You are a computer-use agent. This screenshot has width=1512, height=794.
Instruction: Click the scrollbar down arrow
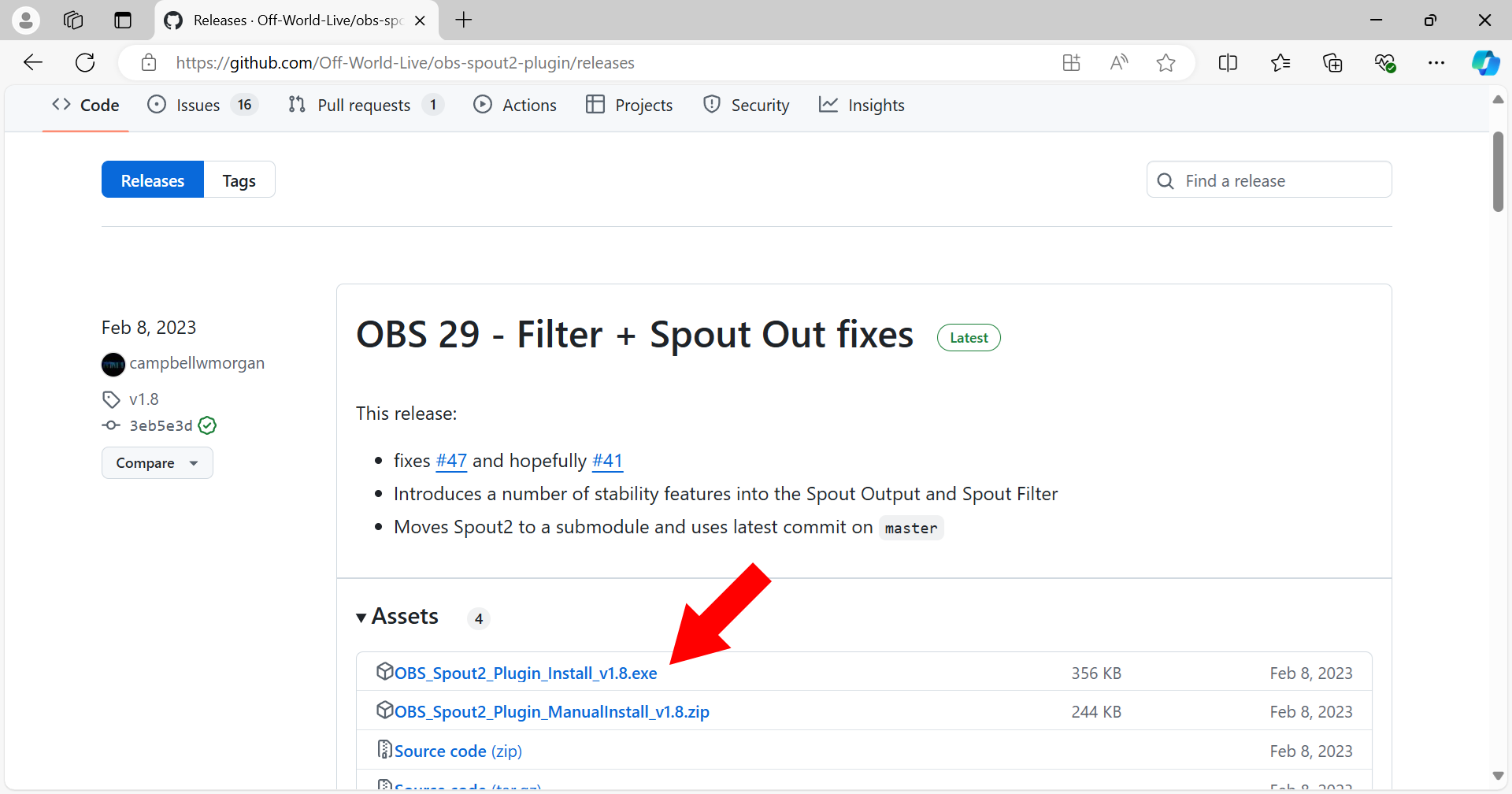click(1499, 776)
